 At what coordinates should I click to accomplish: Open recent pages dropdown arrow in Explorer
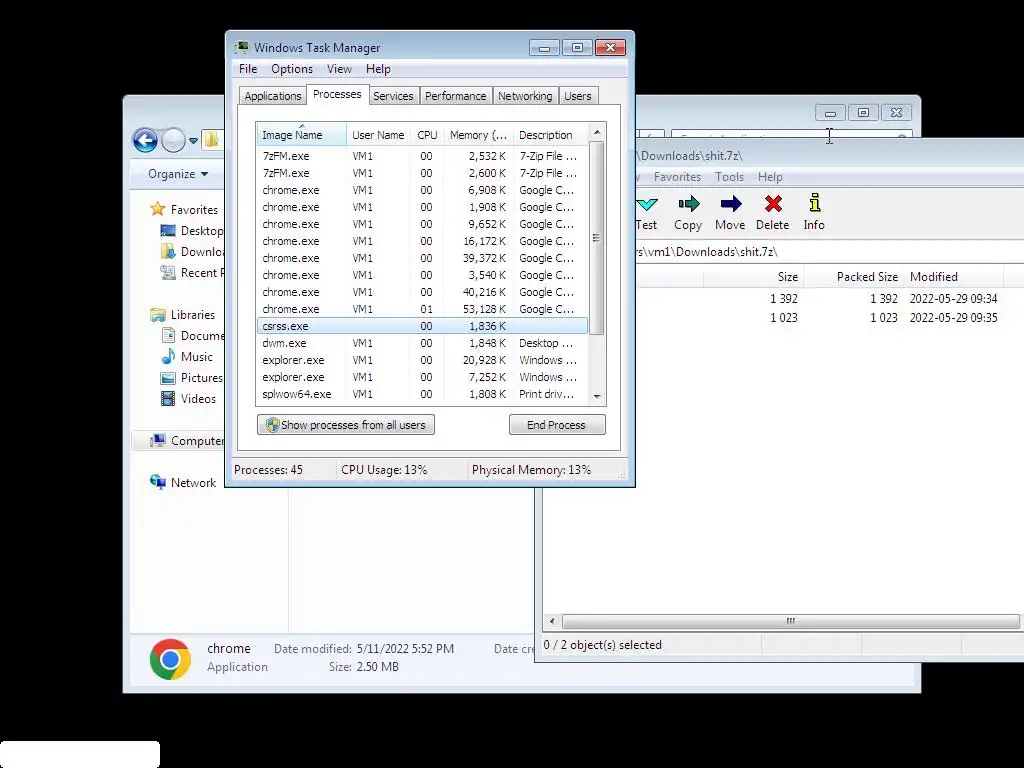pos(193,140)
